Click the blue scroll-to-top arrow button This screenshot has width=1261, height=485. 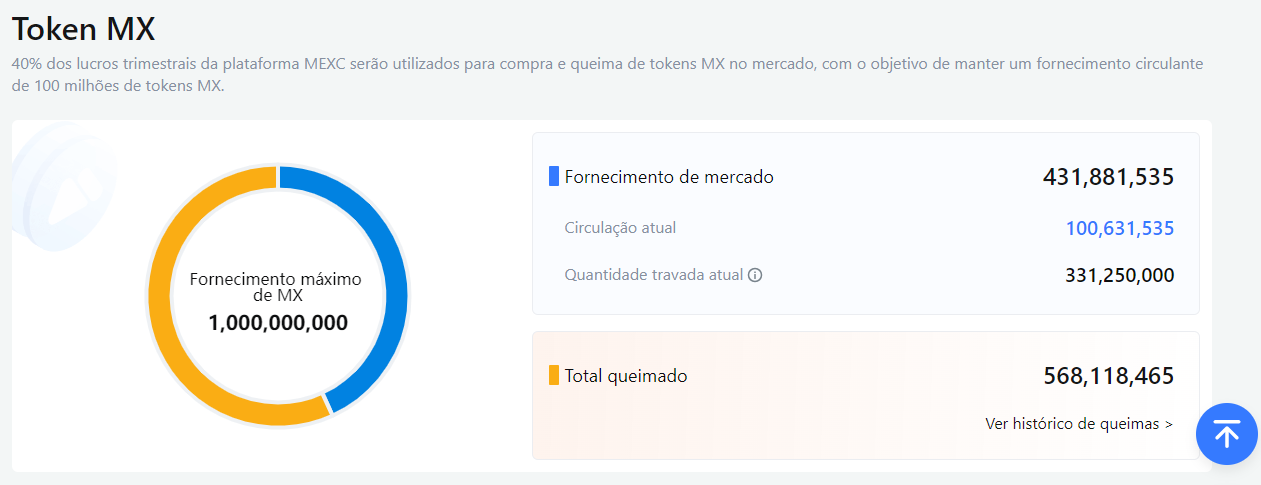(x=1227, y=434)
